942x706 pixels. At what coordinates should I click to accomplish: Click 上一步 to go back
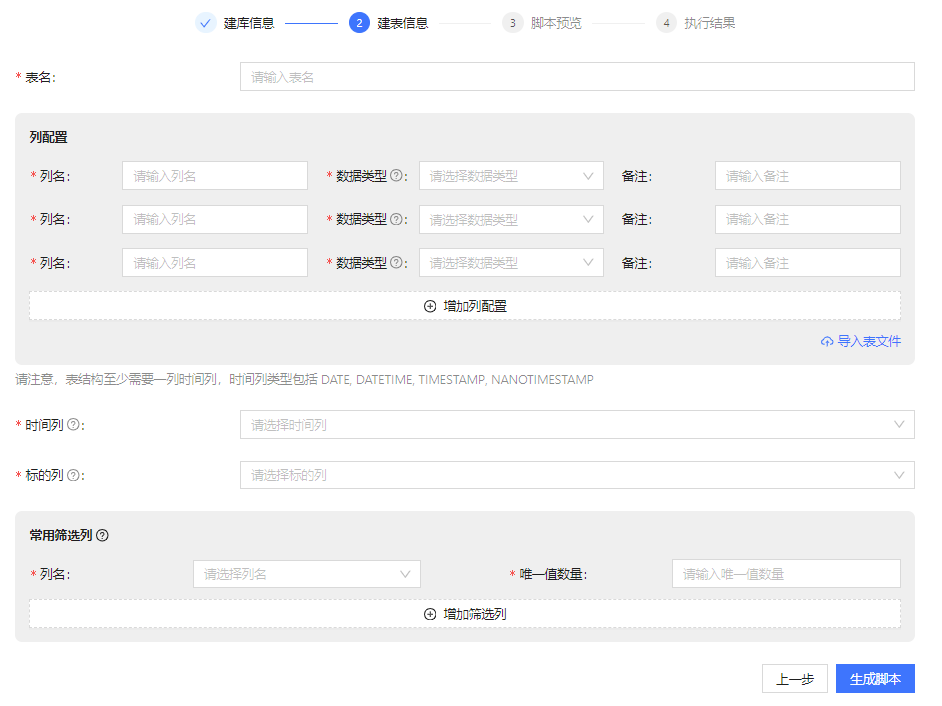[794, 679]
